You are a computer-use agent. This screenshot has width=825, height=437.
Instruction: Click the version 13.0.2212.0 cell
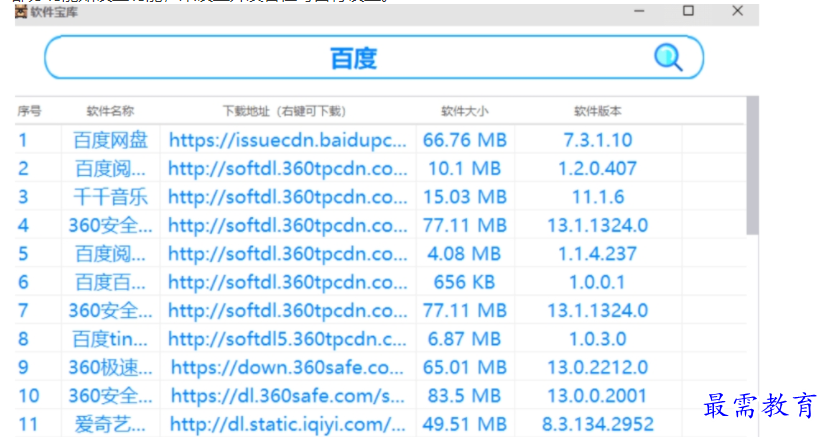point(598,368)
